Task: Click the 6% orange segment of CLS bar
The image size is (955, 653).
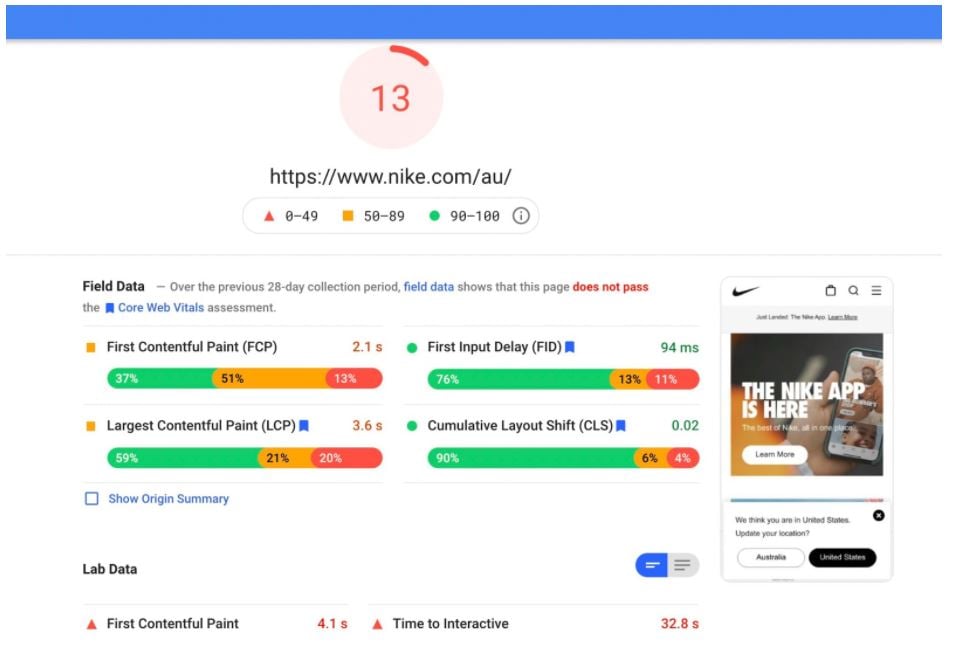Action: [651, 457]
